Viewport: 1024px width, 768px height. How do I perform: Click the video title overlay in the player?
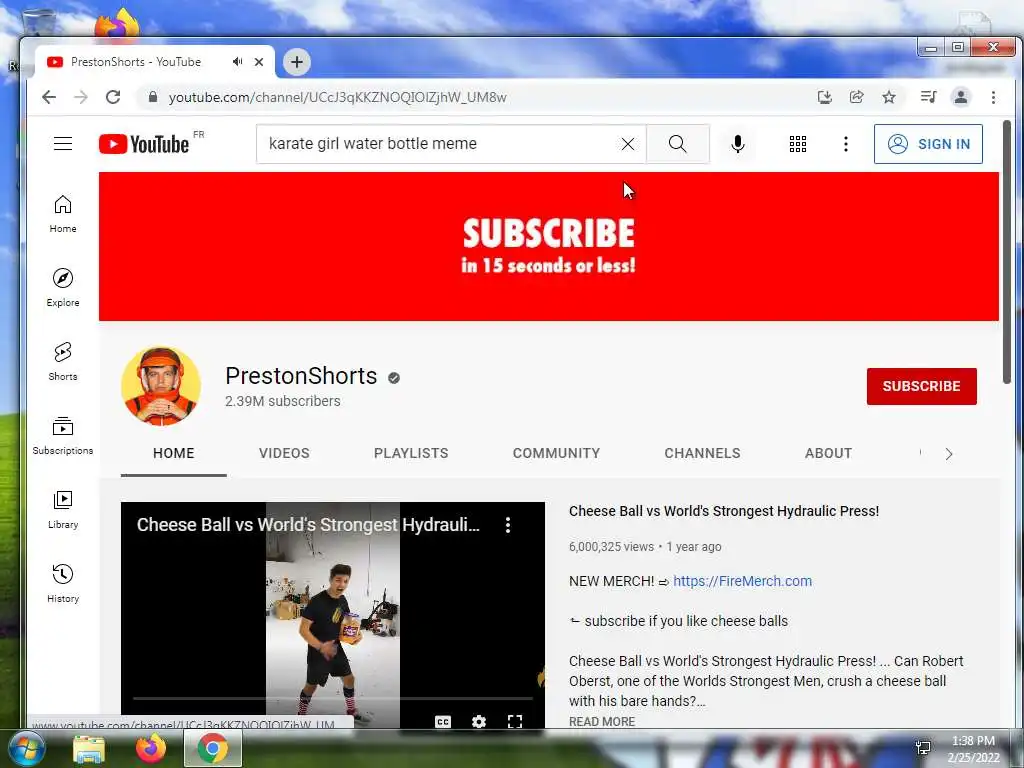tap(308, 525)
